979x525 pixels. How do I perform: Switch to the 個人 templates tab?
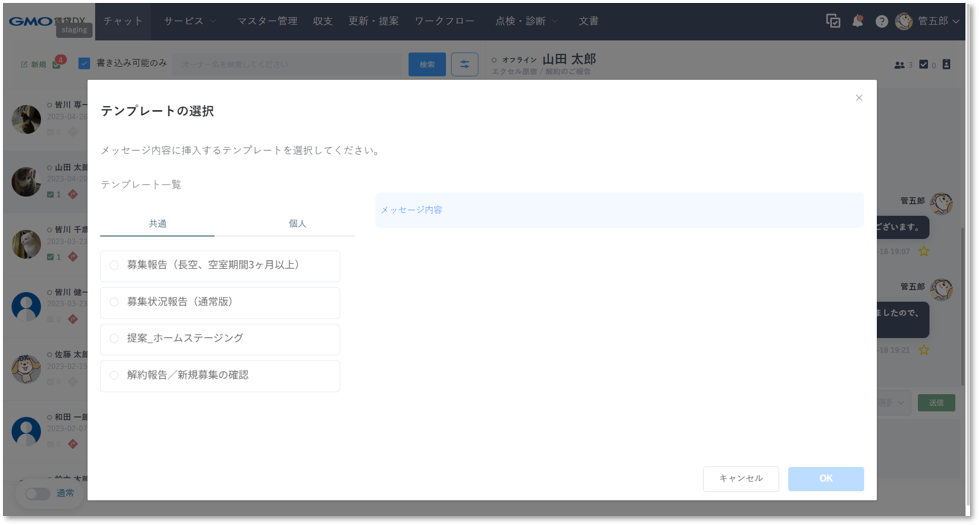[x=297, y=224]
